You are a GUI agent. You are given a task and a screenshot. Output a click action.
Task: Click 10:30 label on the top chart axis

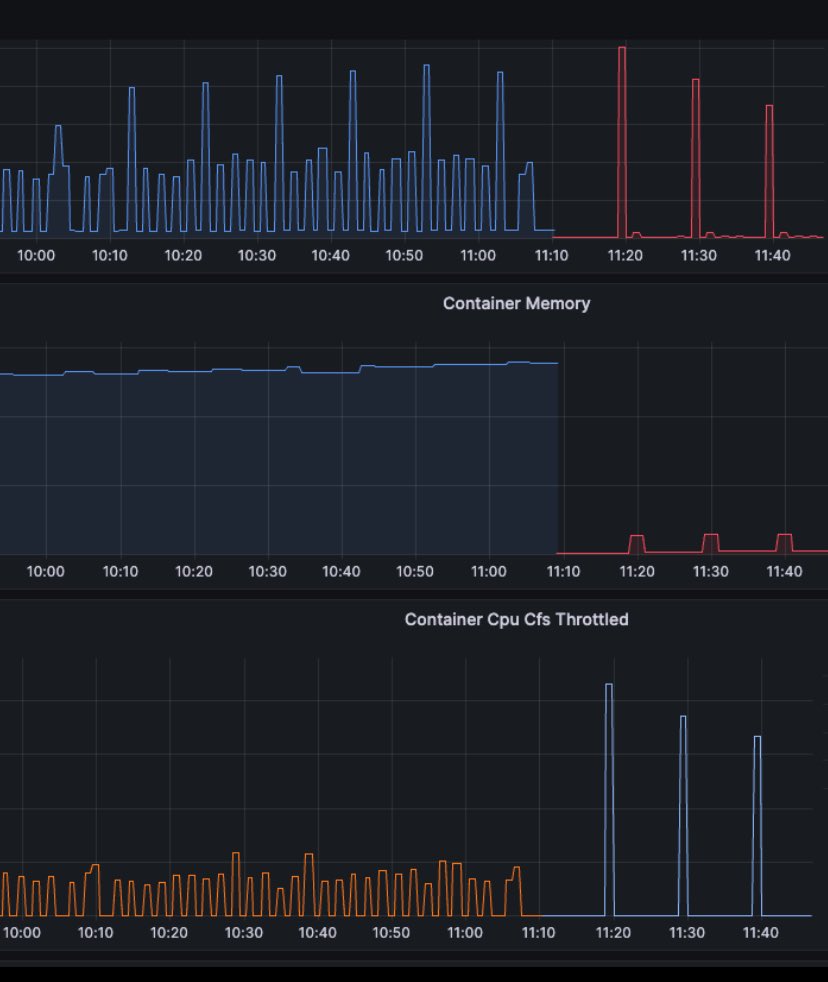257,256
